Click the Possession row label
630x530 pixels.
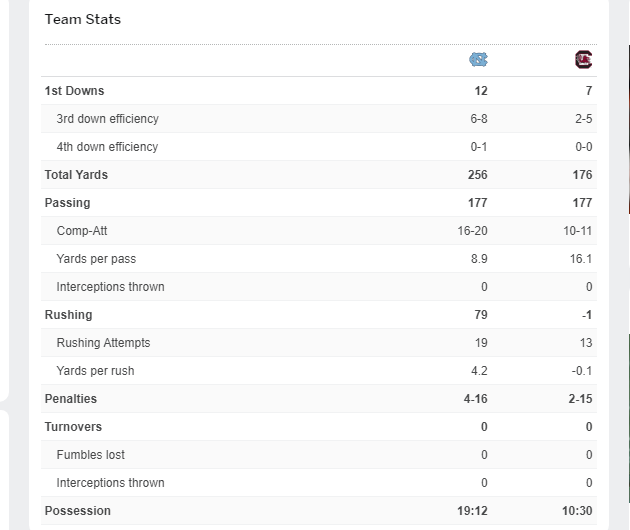(78, 511)
